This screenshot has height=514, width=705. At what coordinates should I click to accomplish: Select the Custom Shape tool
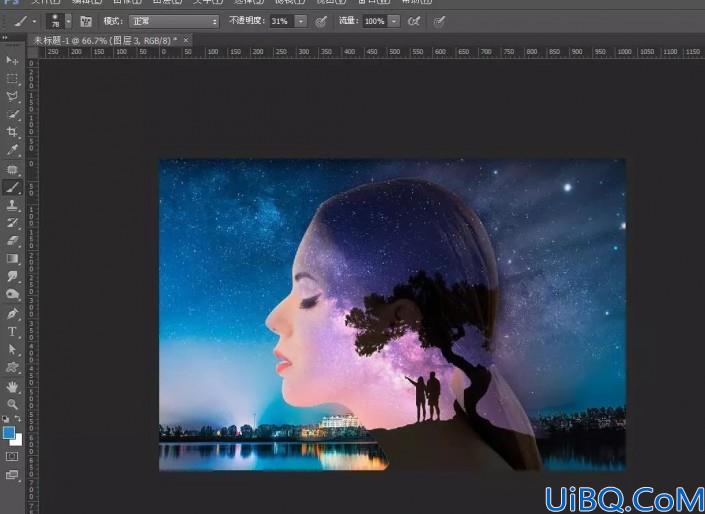click(x=12, y=367)
